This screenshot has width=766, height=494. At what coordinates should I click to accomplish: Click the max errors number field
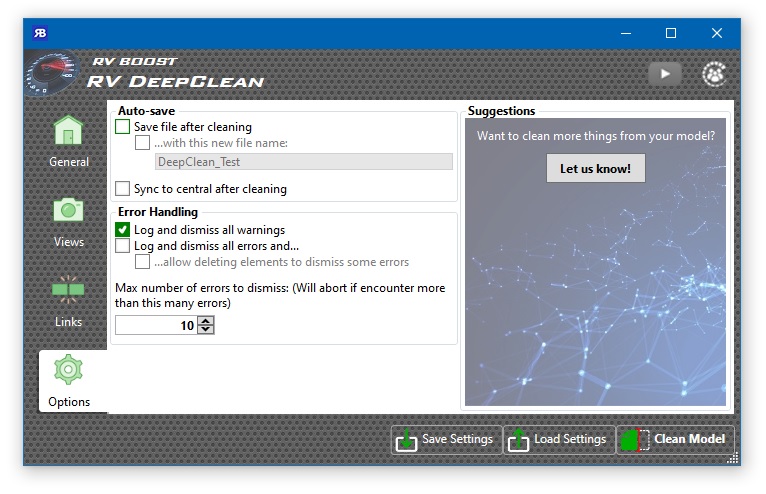point(156,325)
